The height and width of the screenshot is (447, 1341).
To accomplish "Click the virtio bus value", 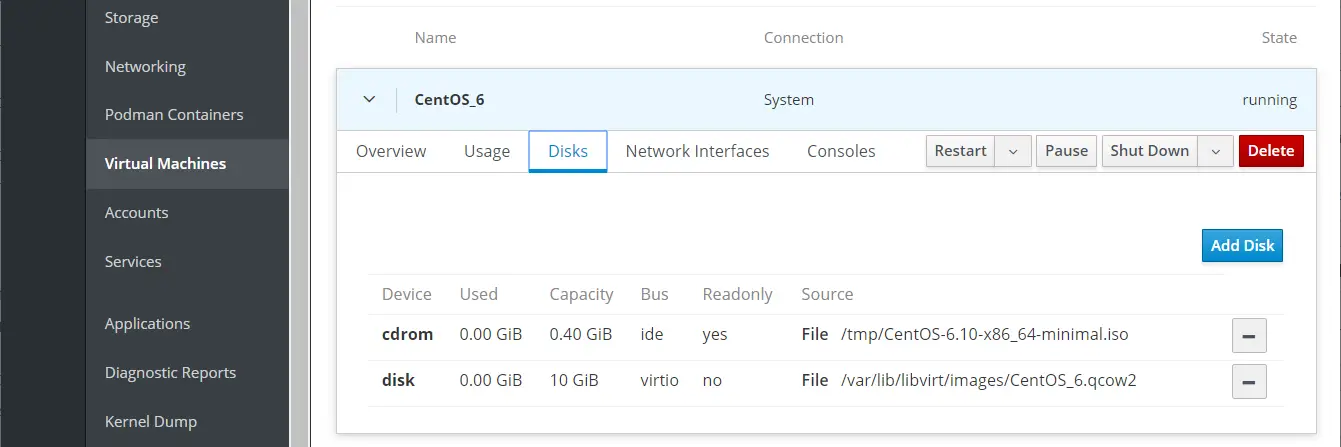I will coord(660,381).
